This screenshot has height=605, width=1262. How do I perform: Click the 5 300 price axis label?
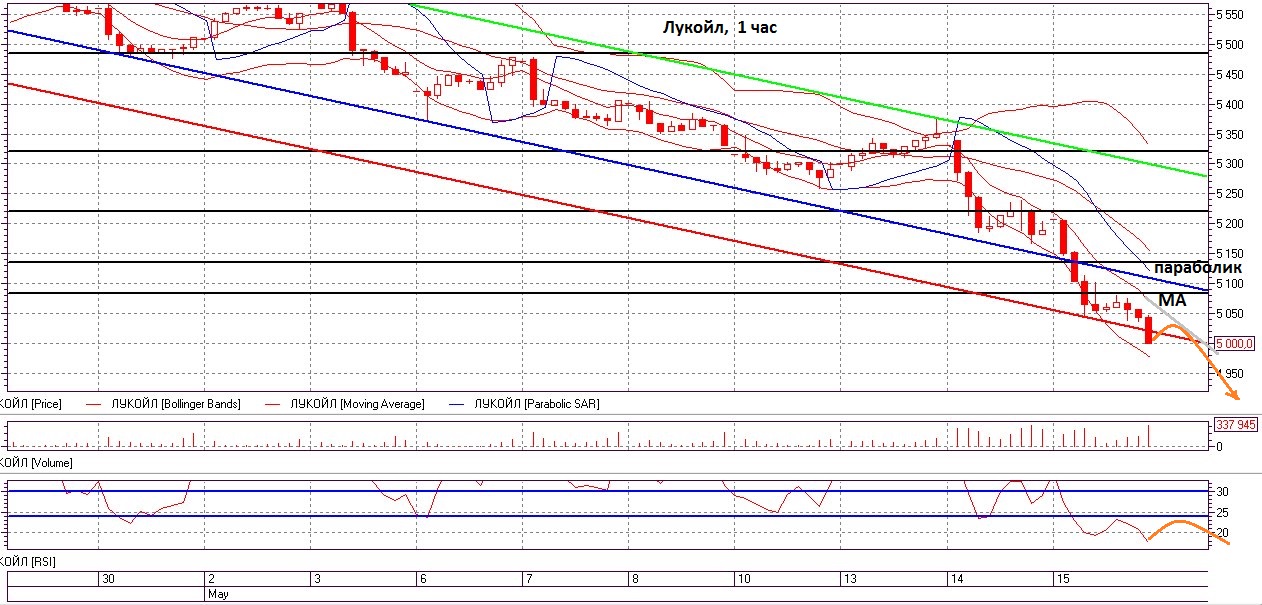click(1228, 164)
